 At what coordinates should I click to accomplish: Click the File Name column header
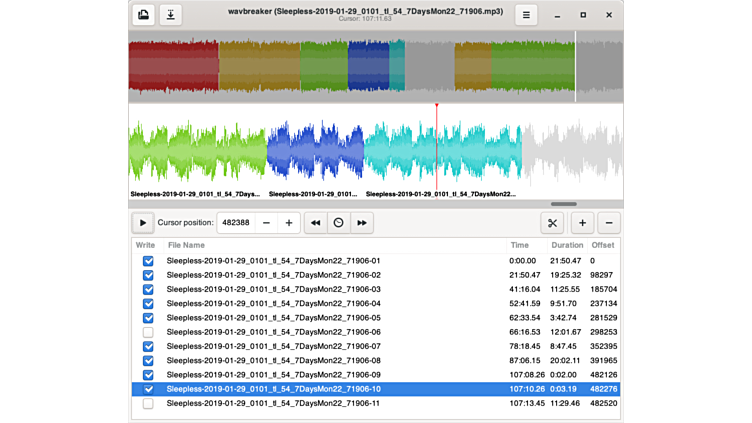[x=186, y=245]
